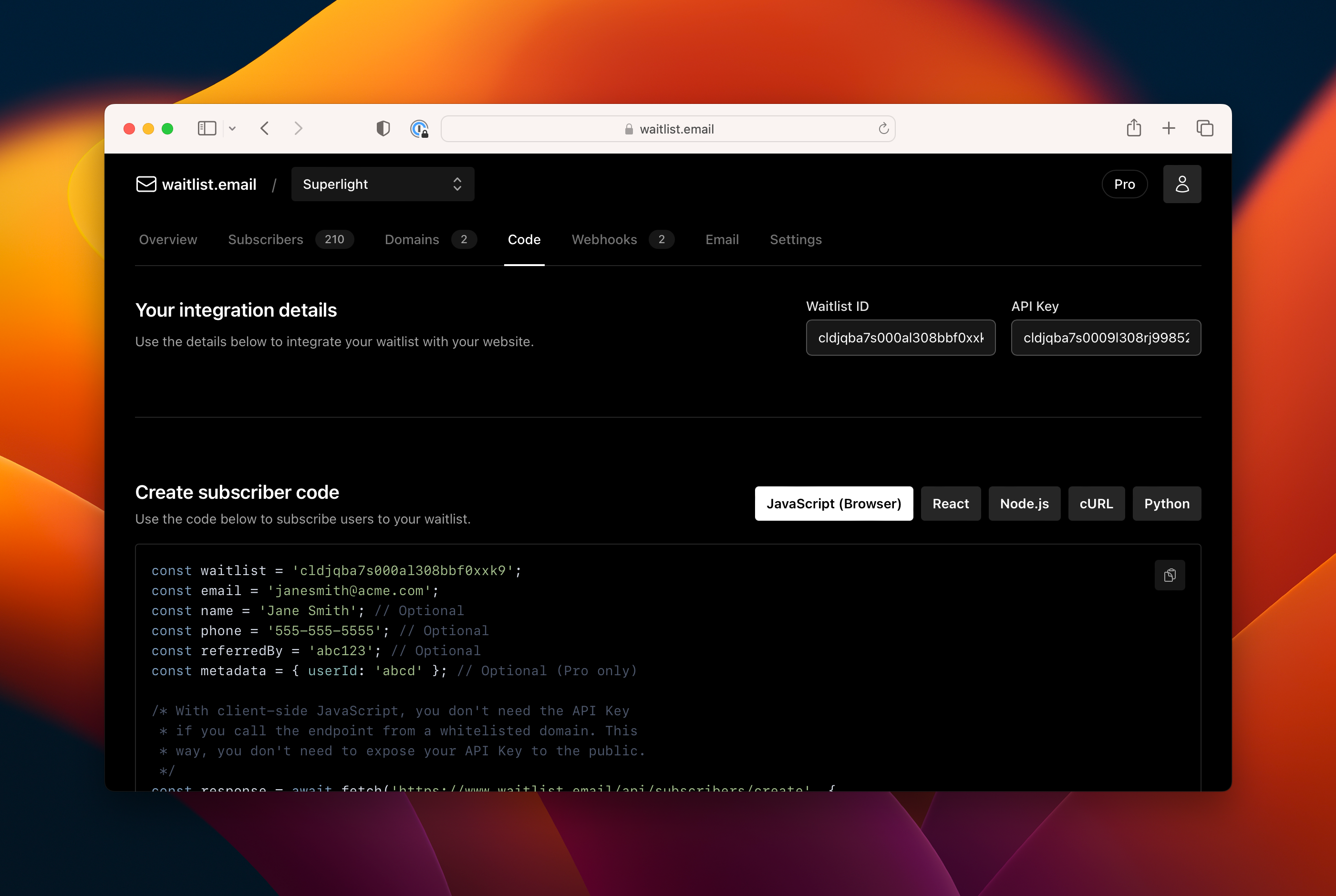Go forward with the forward arrow

click(298, 129)
